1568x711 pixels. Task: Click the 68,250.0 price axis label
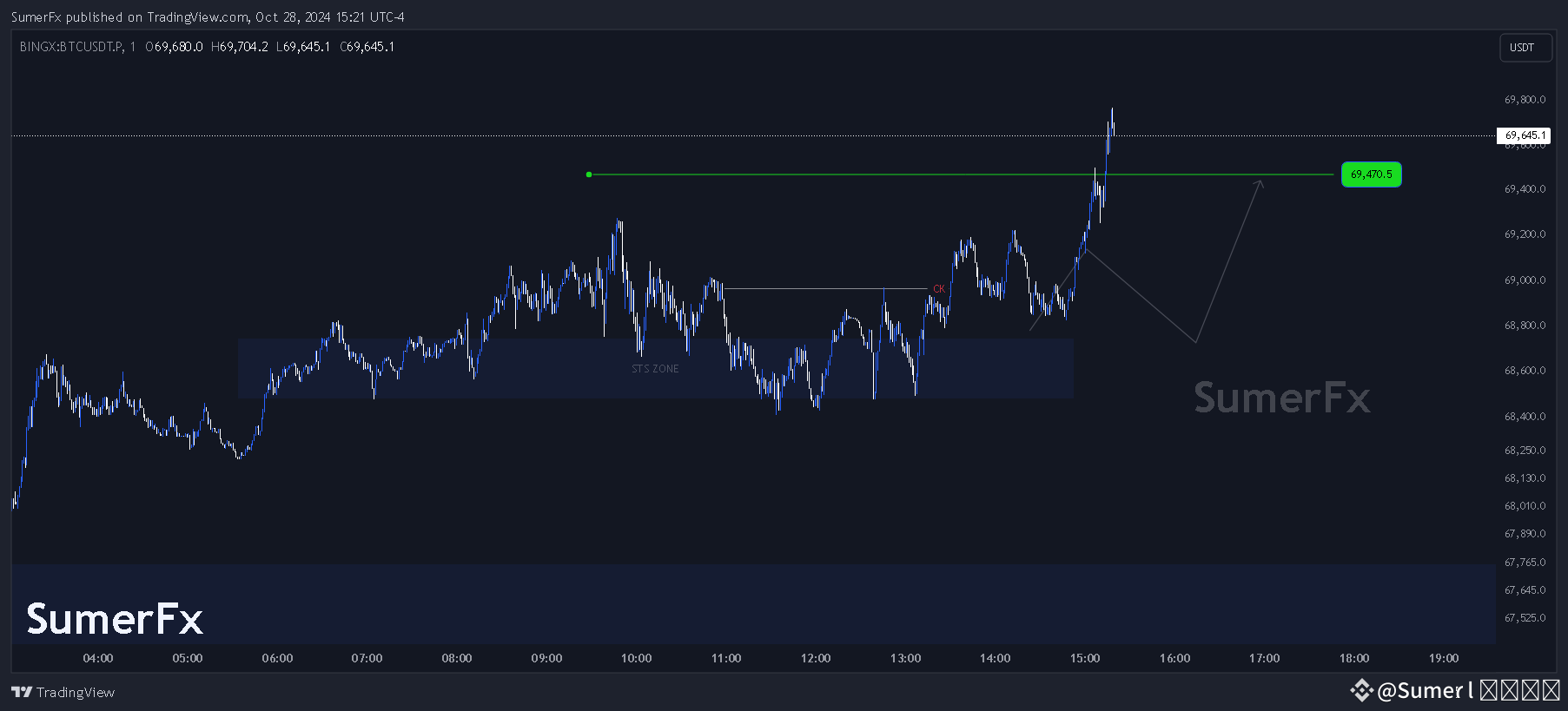click(1525, 451)
